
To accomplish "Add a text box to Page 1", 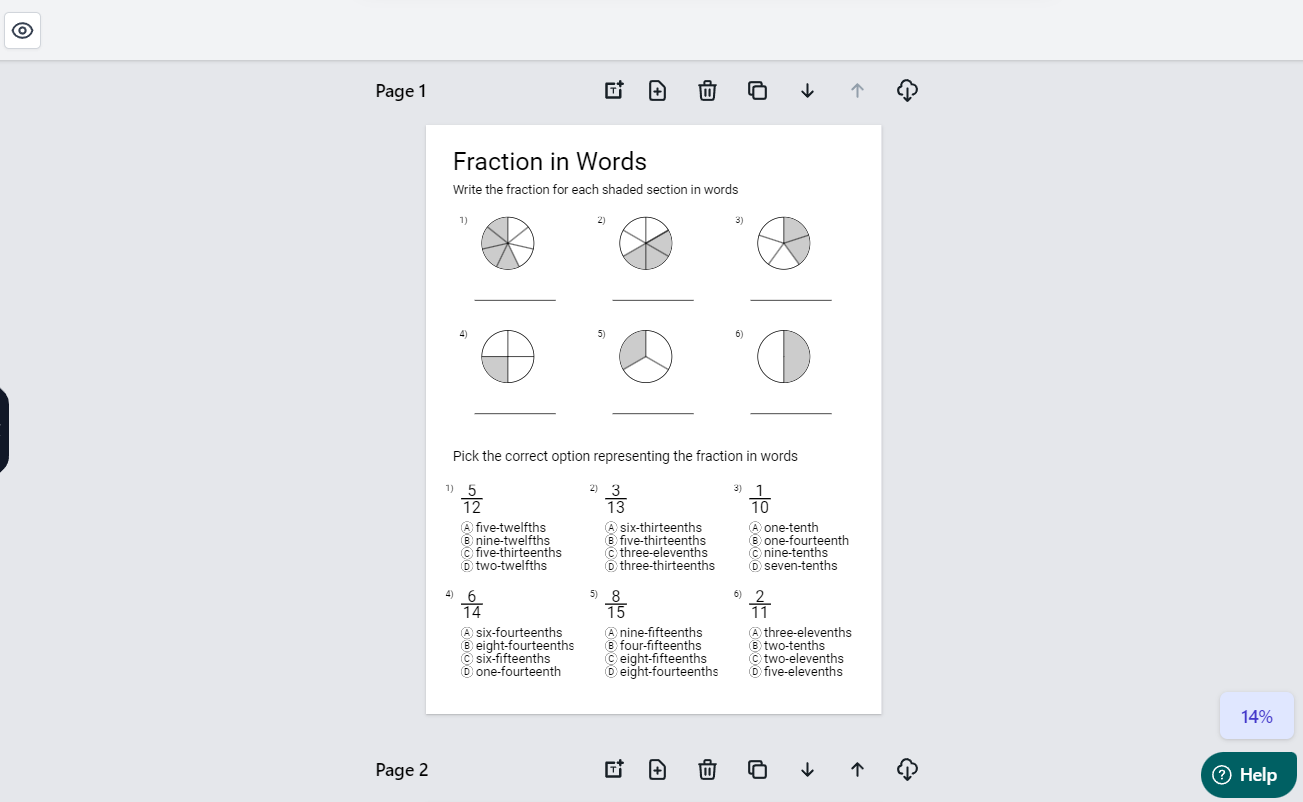I will (613, 90).
